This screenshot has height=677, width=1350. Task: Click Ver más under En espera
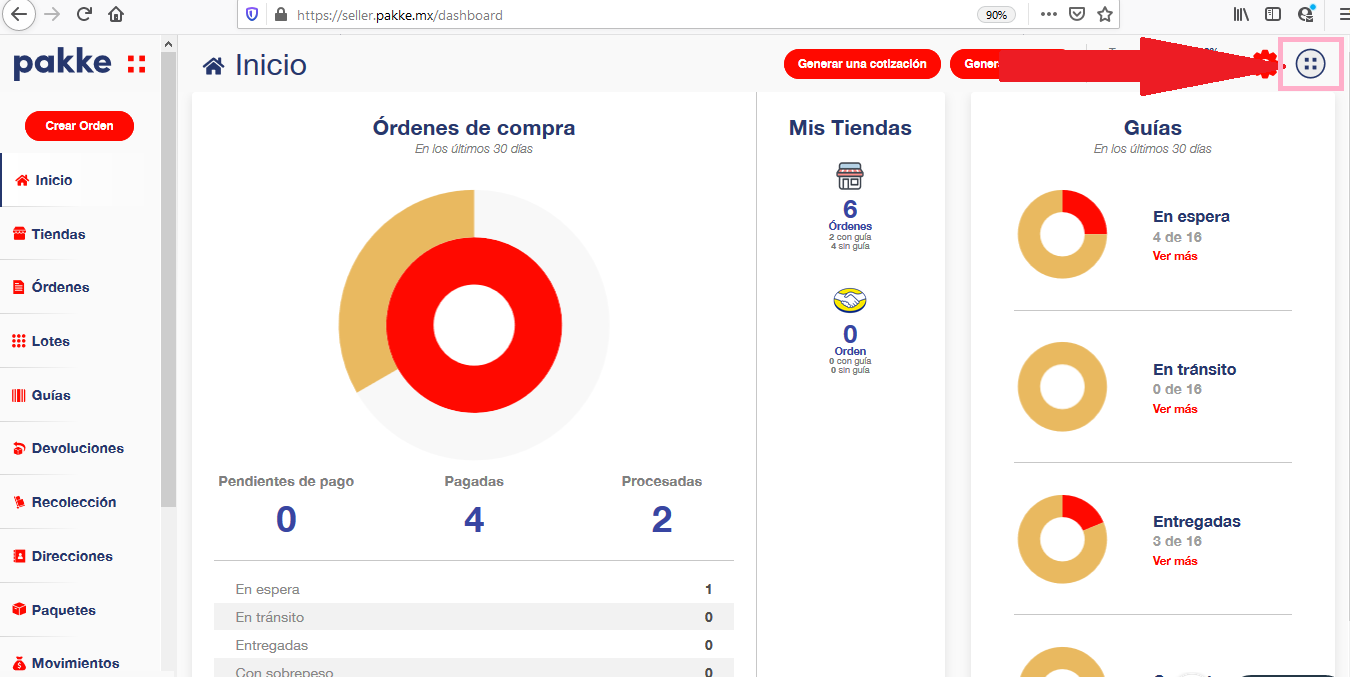point(1175,256)
